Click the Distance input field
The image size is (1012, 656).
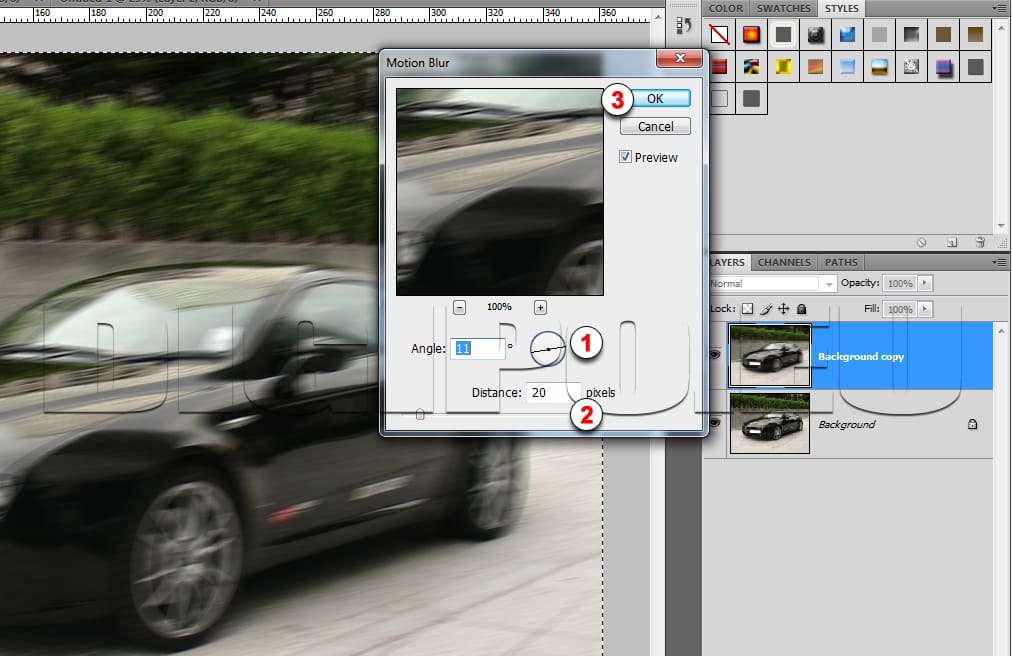coord(554,393)
